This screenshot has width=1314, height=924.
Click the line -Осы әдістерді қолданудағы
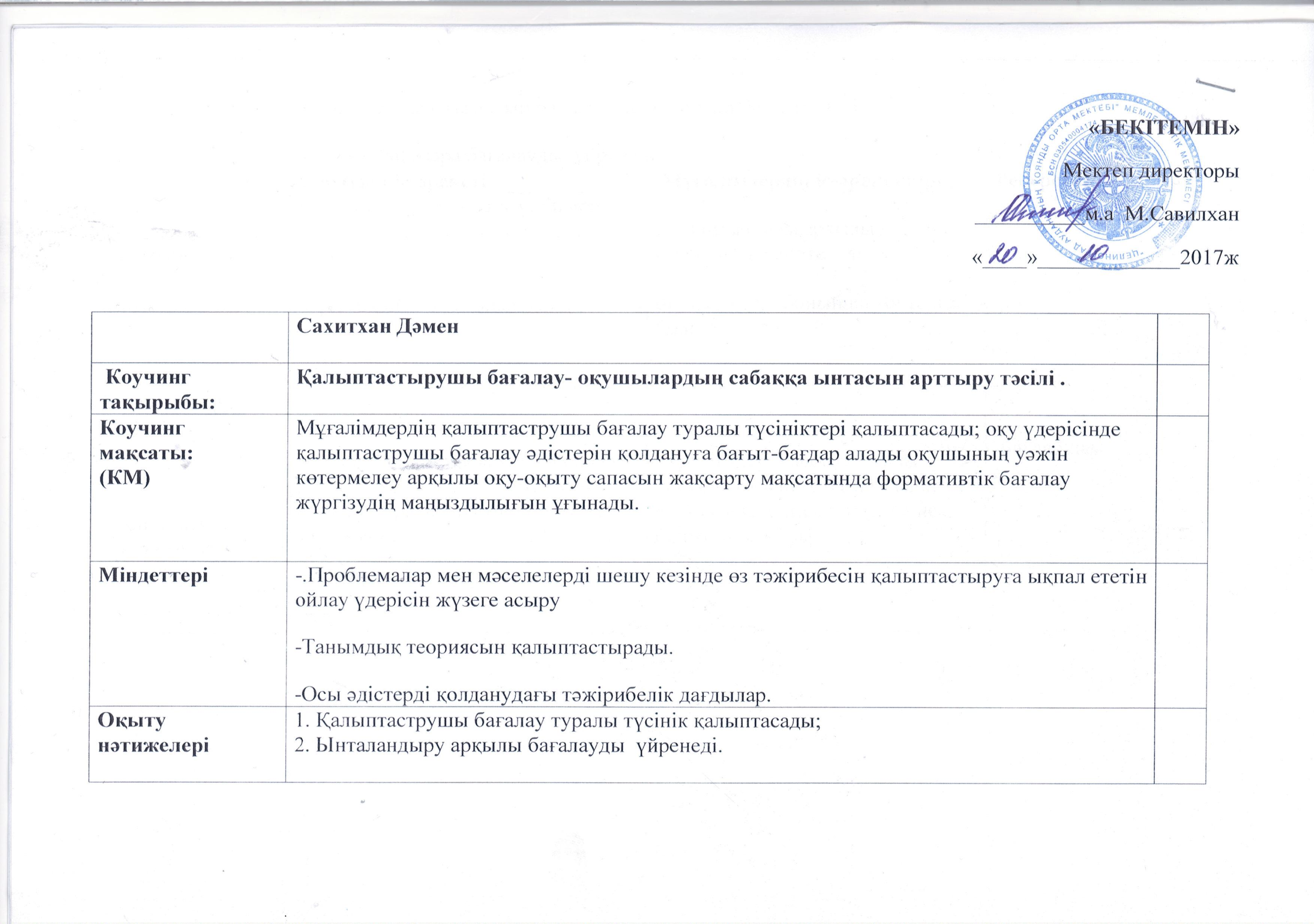click(x=533, y=695)
